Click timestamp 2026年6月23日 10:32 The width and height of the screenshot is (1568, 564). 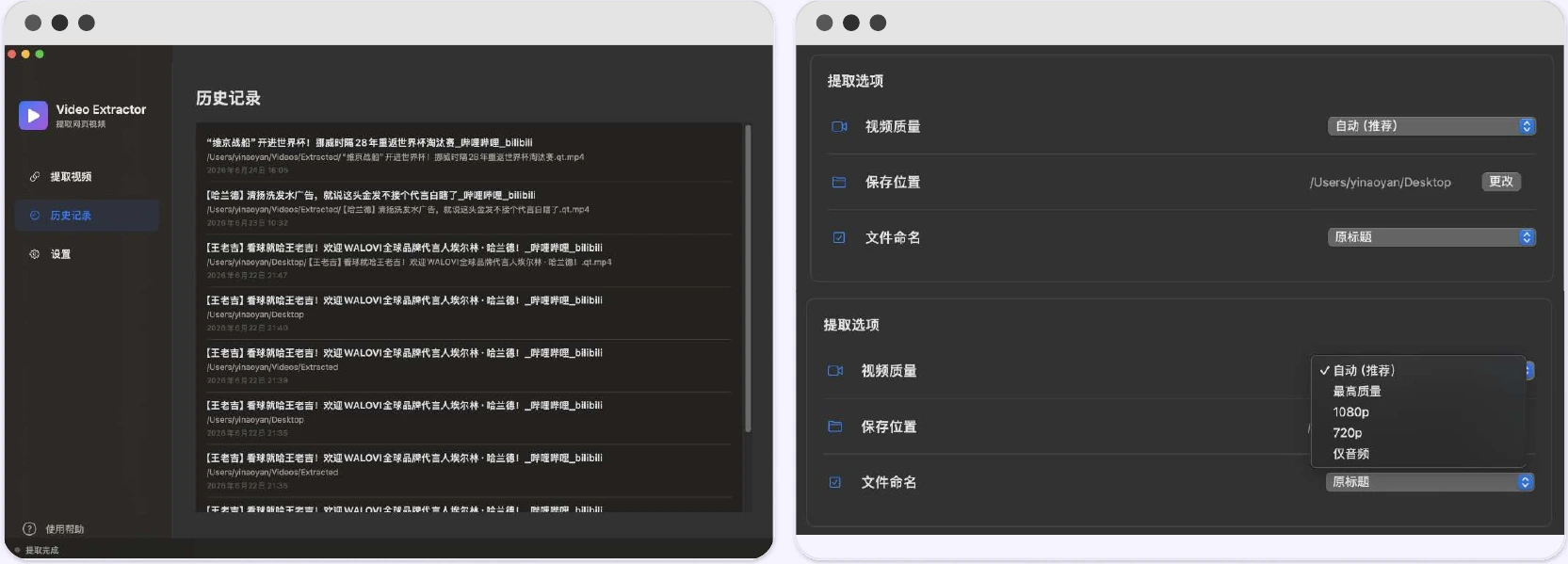pyautogui.click(x=248, y=223)
